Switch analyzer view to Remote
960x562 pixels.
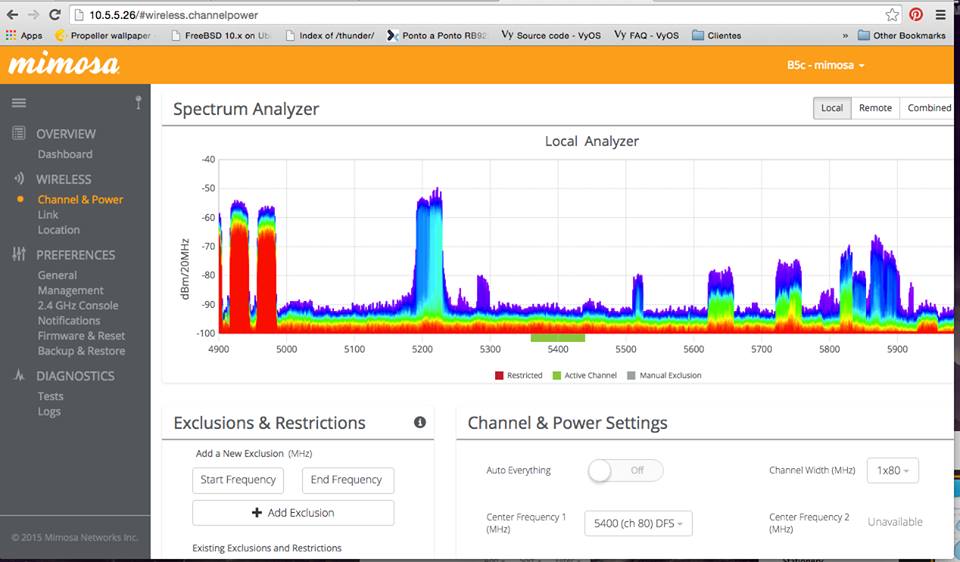[875, 108]
